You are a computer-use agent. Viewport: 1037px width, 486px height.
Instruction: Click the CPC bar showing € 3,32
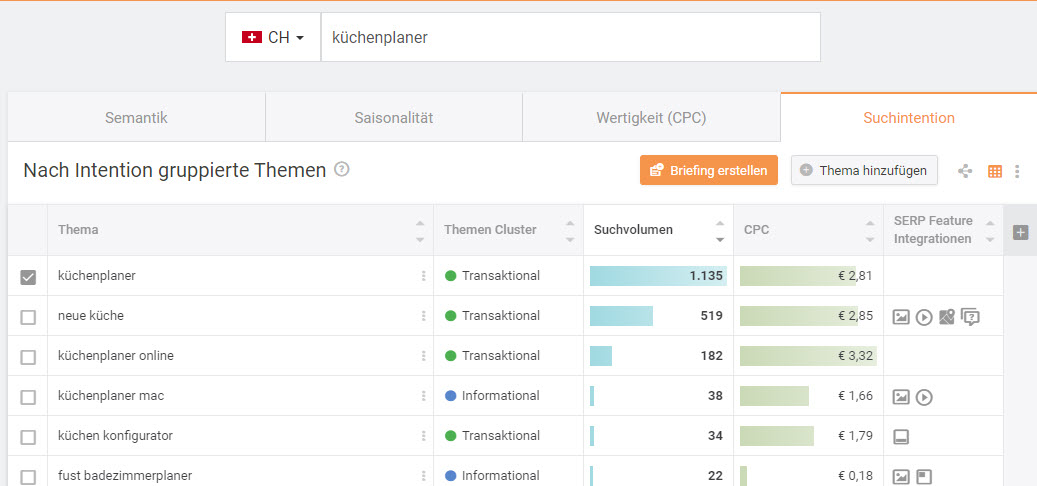click(808, 356)
